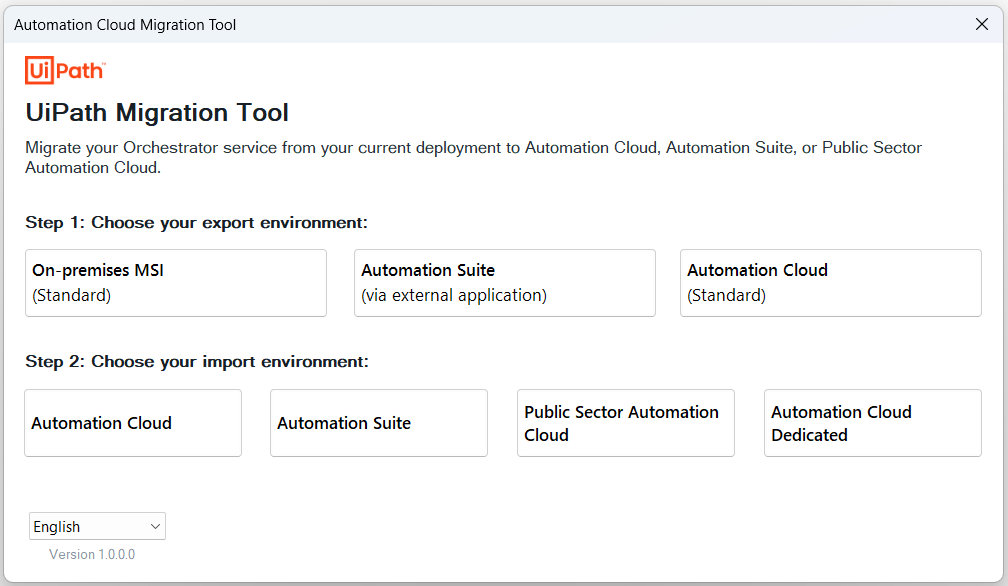Image resolution: width=1008 pixels, height=586 pixels.
Task: Click the window title text in title bar
Action: [125, 25]
